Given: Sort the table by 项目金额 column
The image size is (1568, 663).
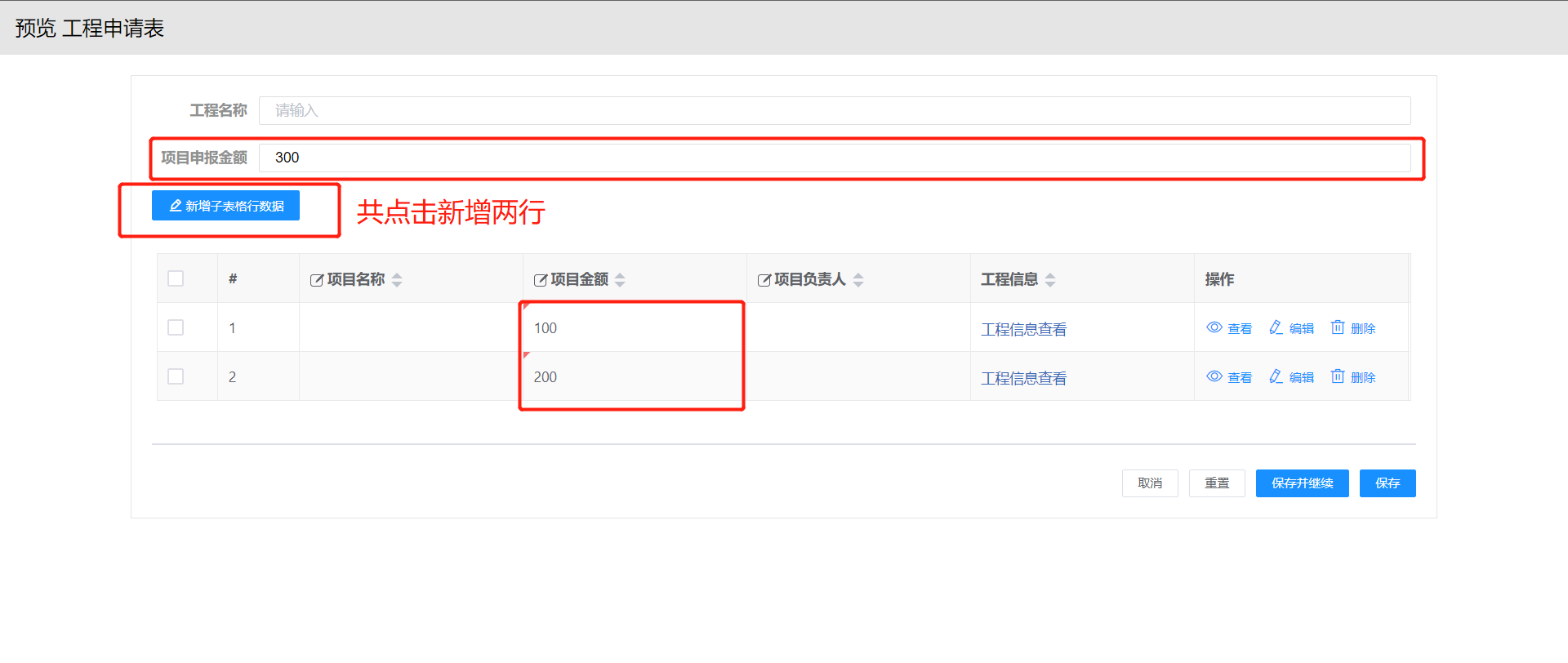Looking at the screenshot, I should [x=620, y=280].
